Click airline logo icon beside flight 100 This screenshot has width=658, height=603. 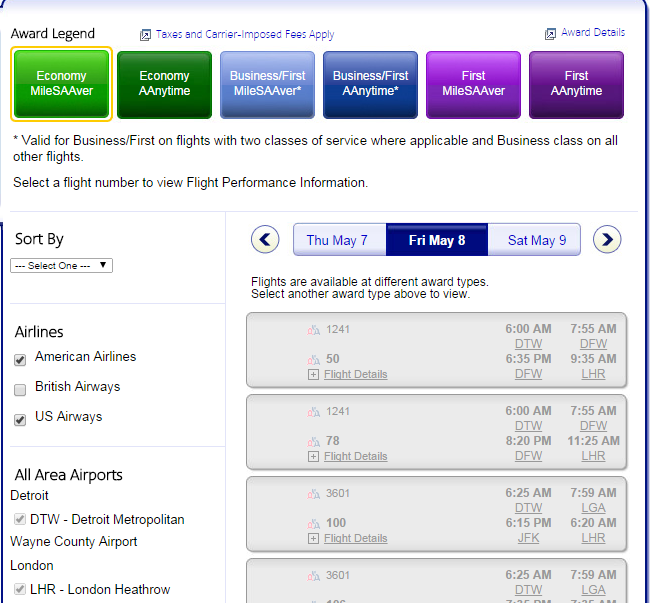(313, 524)
